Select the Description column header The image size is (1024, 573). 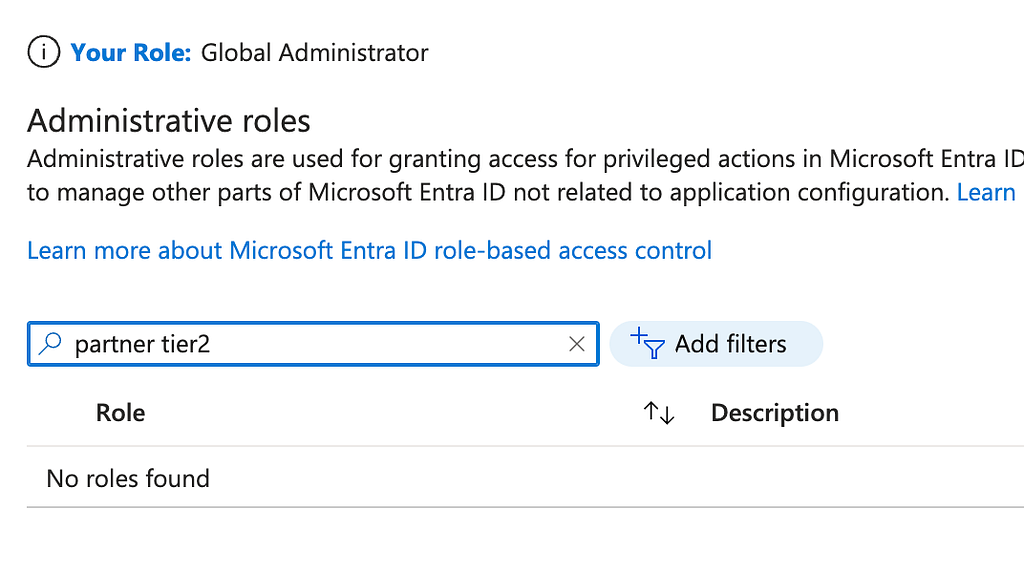coord(774,413)
